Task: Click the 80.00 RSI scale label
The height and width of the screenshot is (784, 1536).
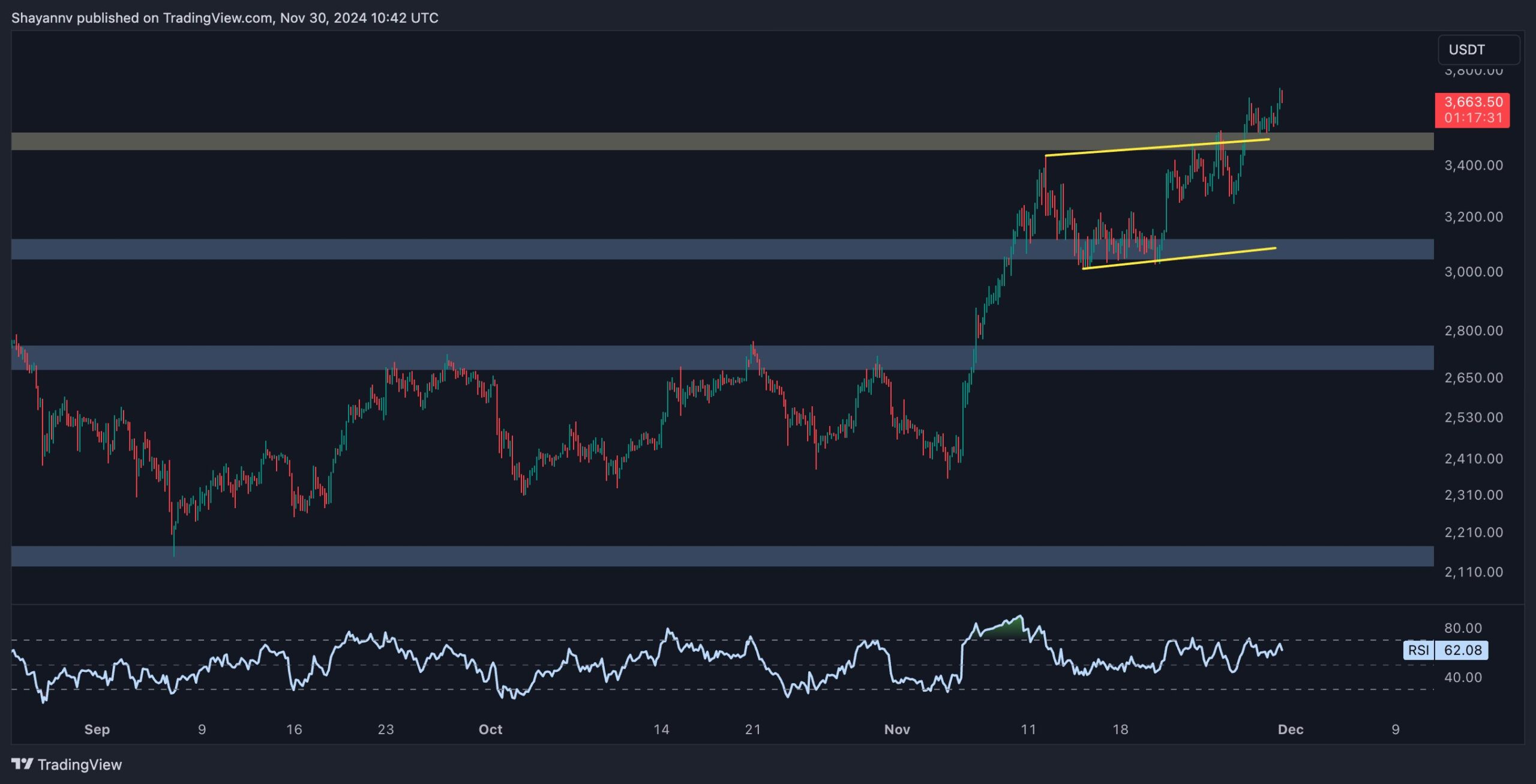Action: [x=1463, y=628]
